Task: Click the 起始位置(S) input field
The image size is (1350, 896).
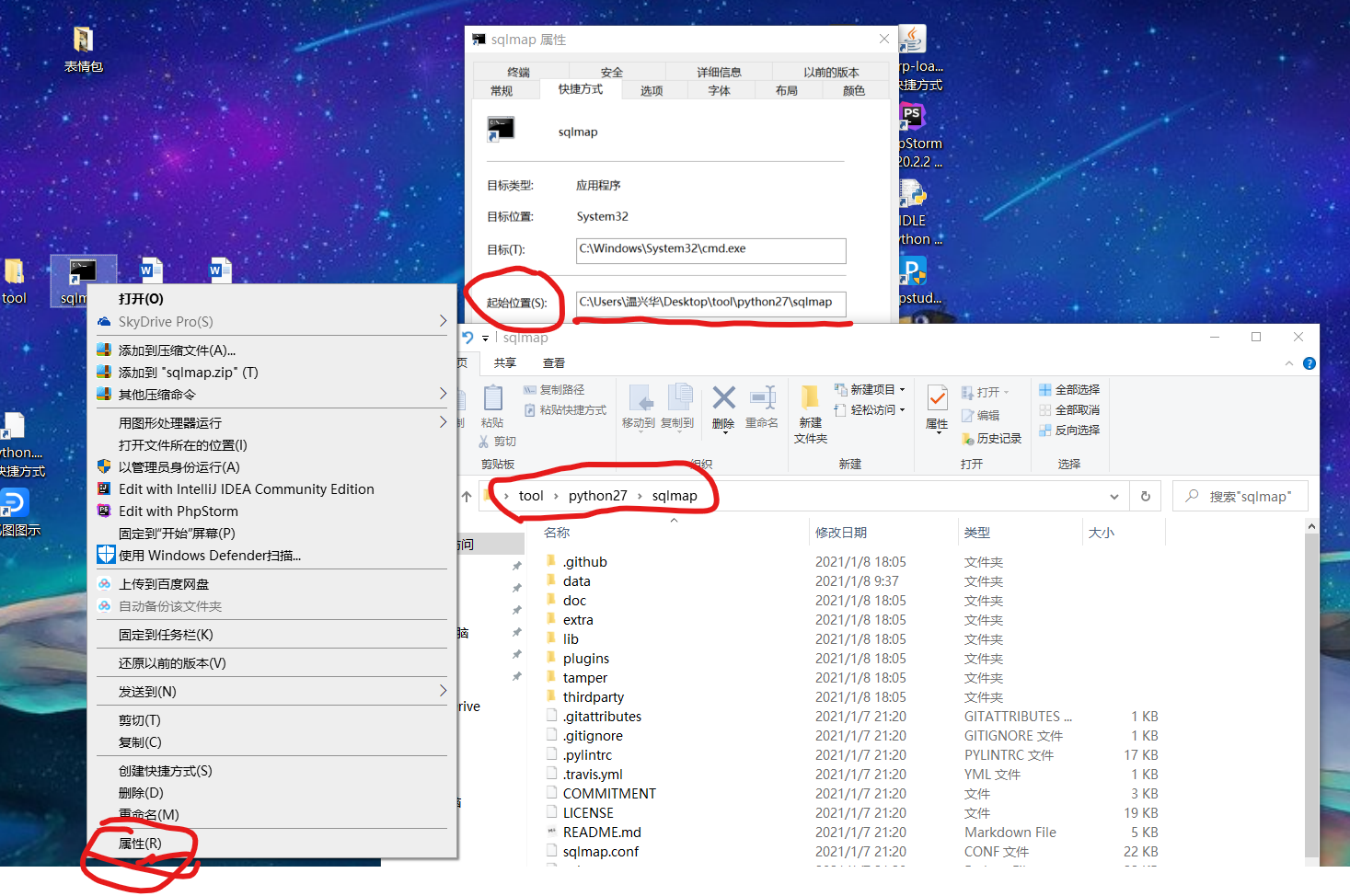Action: [710, 303]
